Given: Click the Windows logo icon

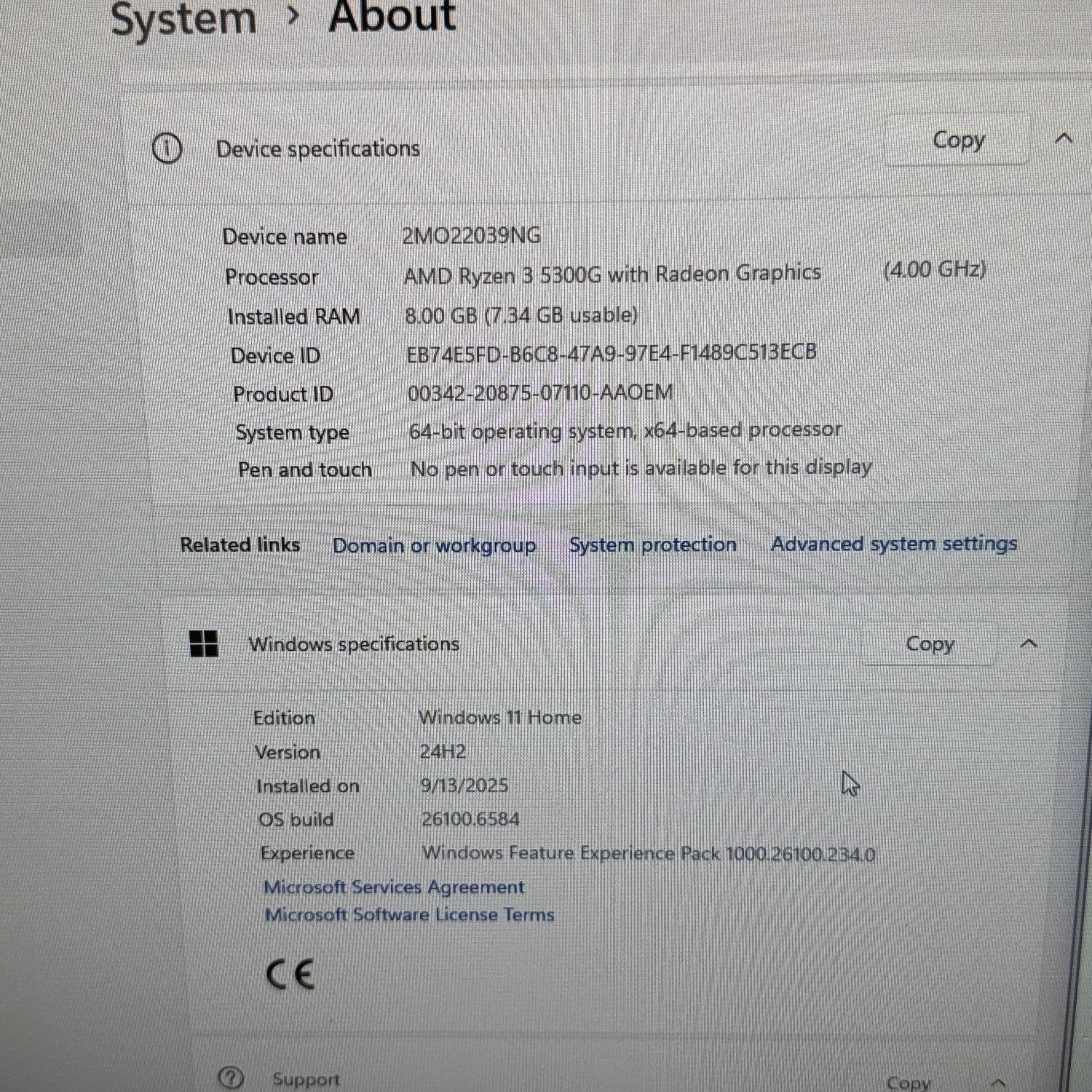Looking at the screenshot, I should coord(204,644).
